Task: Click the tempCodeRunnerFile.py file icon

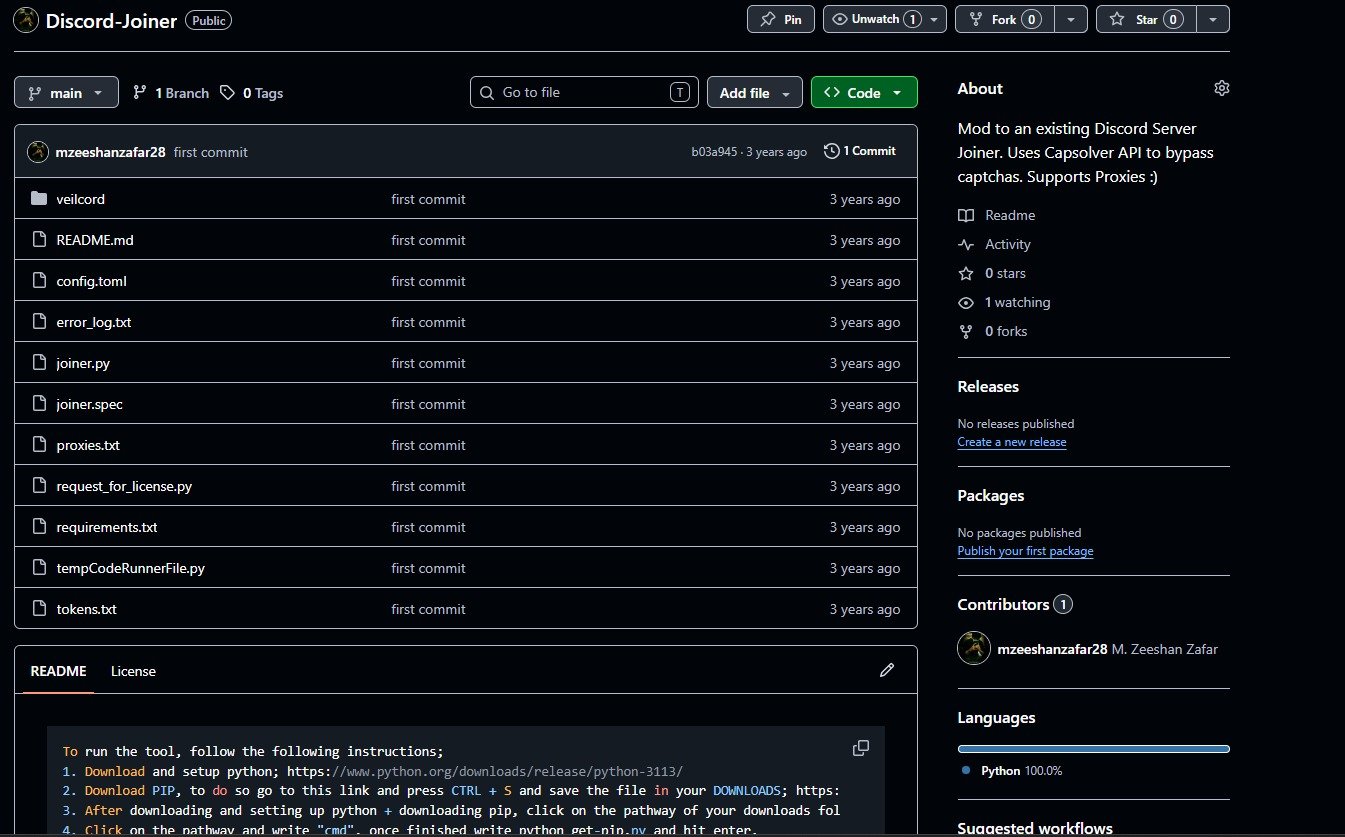Action: pyautogui.click(x=39, y=568)
